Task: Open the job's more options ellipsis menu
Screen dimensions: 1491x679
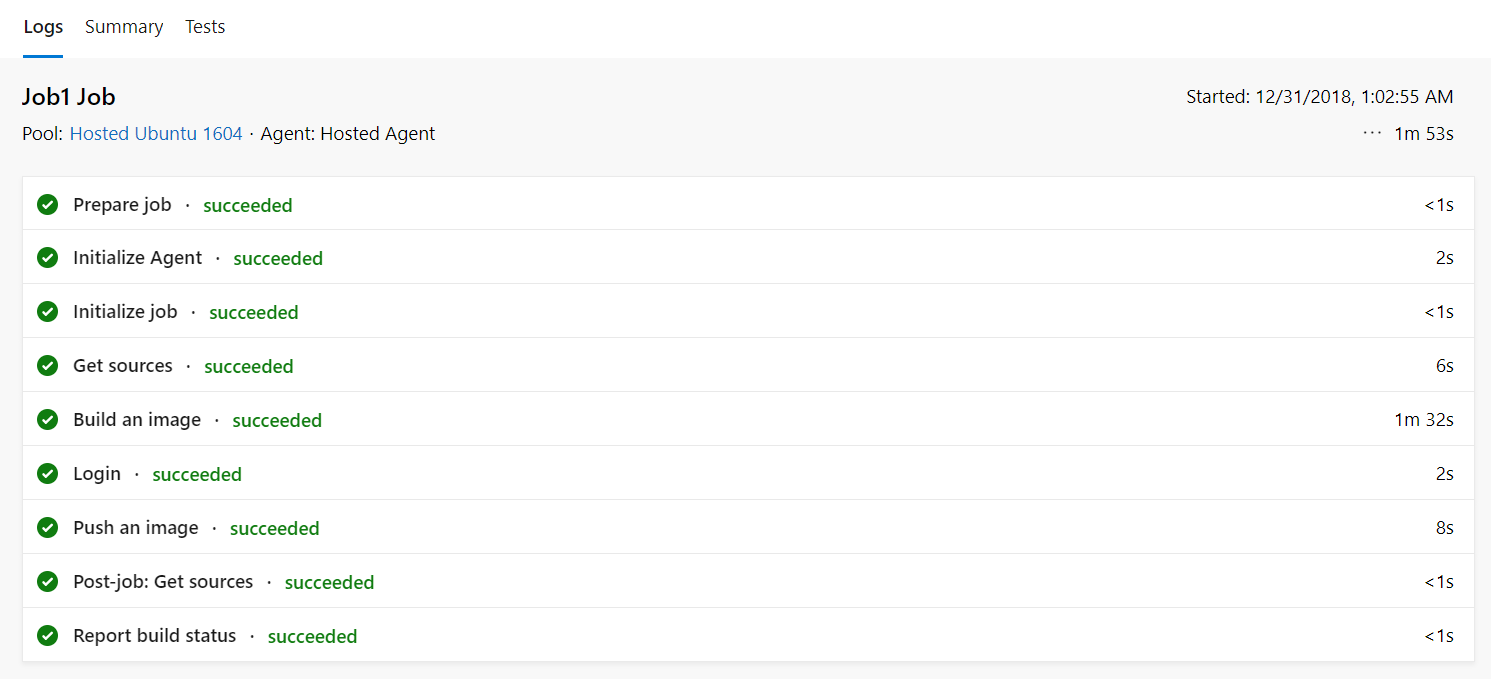Action: click(x=1372, y=133)
